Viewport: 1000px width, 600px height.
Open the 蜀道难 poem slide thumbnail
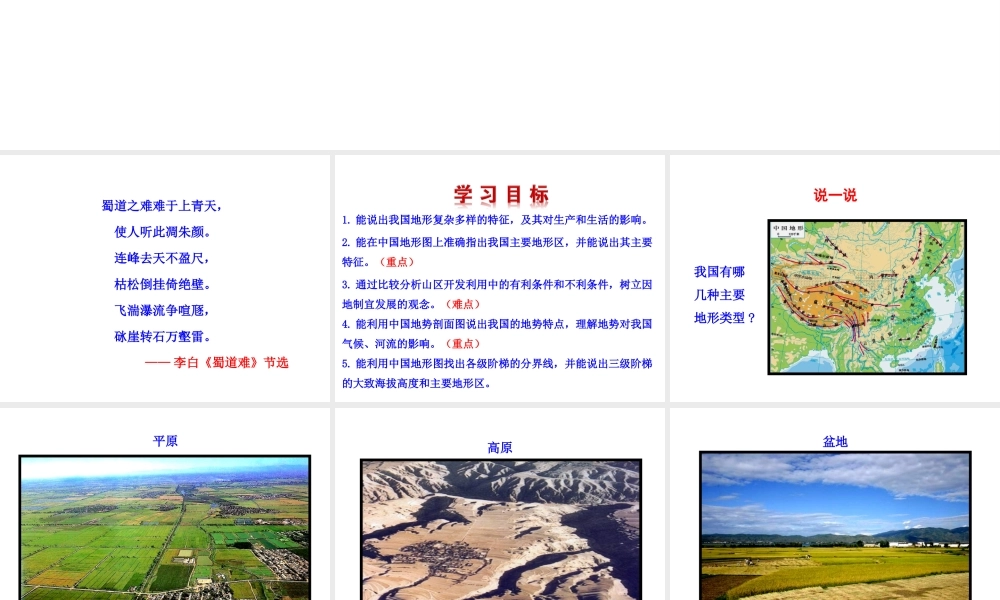(165, 279)
